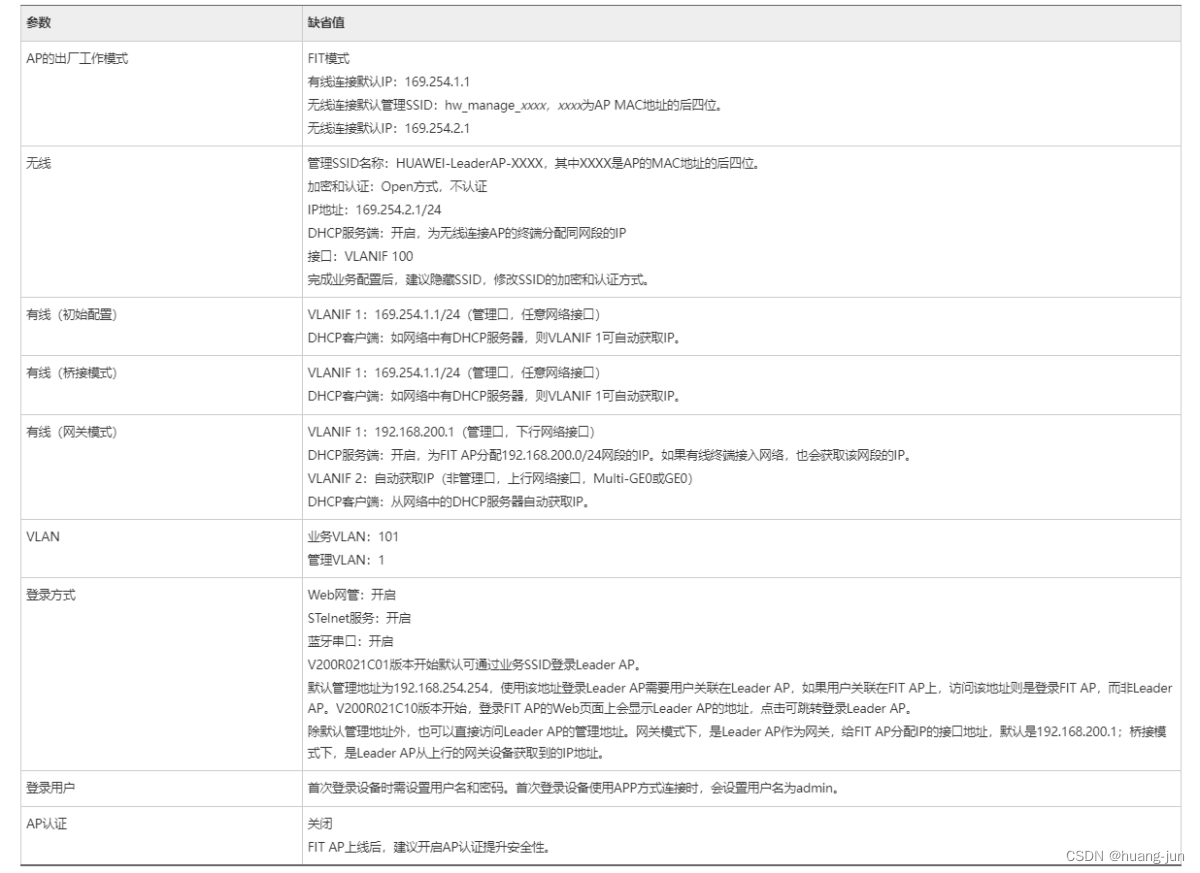Click the 'FIT模式' text
Image resolution: width=1200 pixels, height=873 pixels.
(x=330, y=59)
